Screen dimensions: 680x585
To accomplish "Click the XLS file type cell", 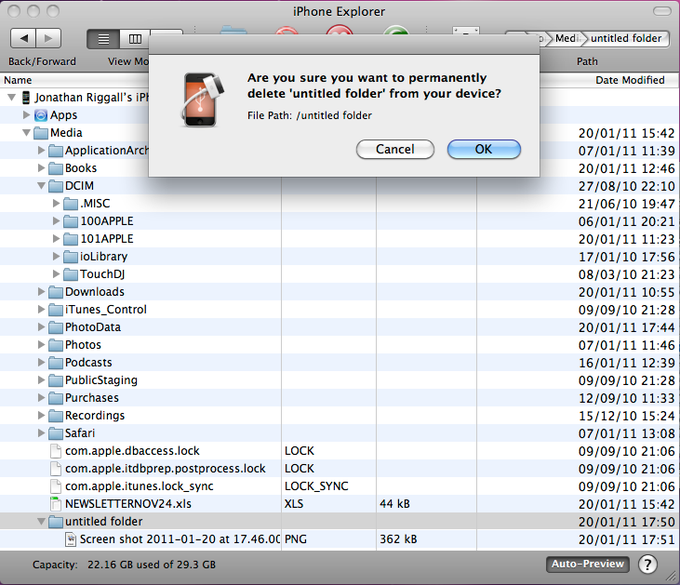I will tap(294, 504).
